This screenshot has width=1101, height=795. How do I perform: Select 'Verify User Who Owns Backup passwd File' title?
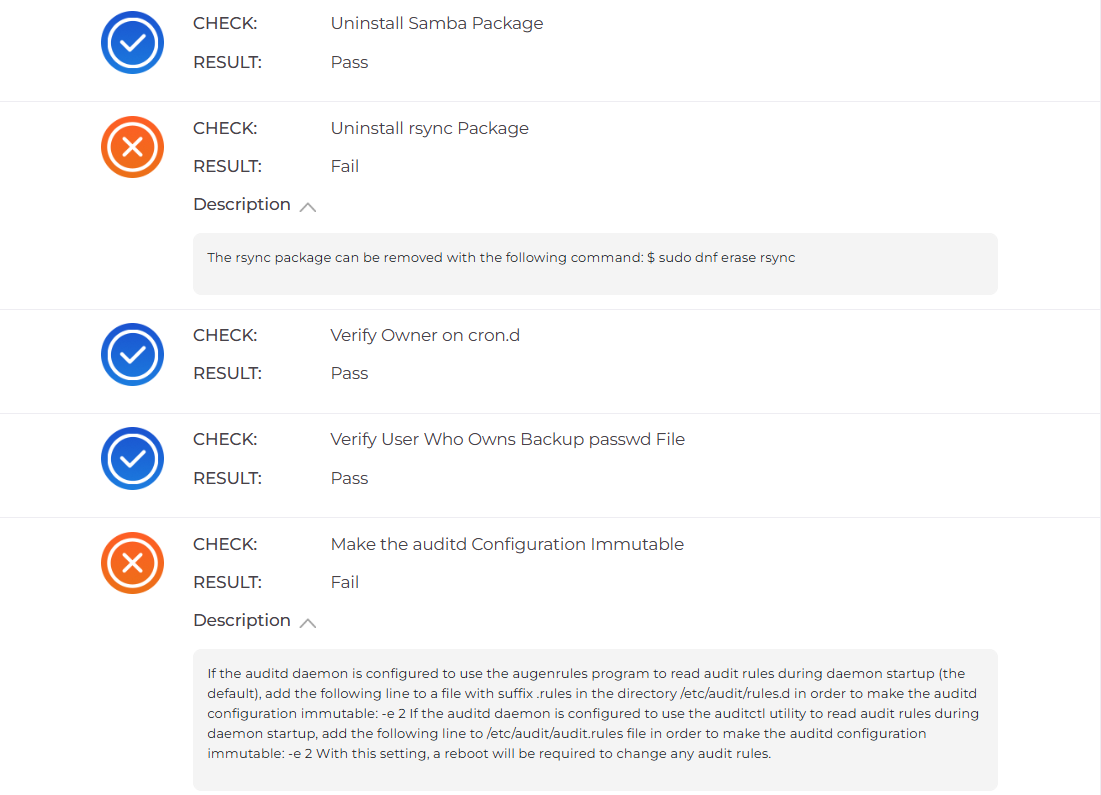pos(507,439)
